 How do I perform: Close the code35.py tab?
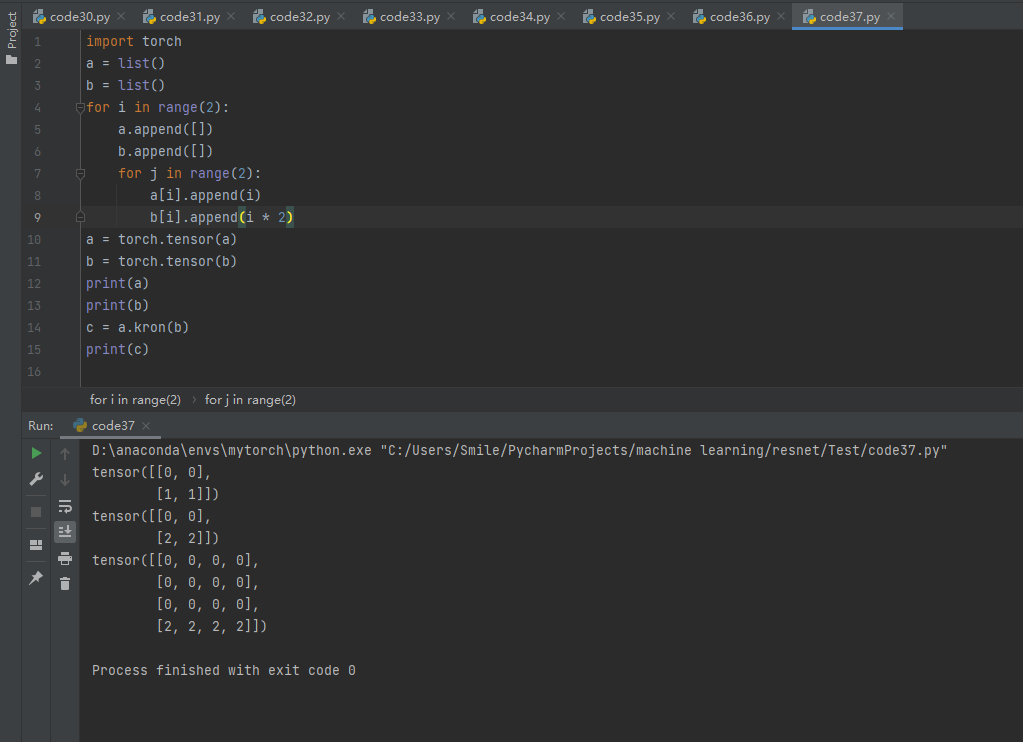point(671,16)
